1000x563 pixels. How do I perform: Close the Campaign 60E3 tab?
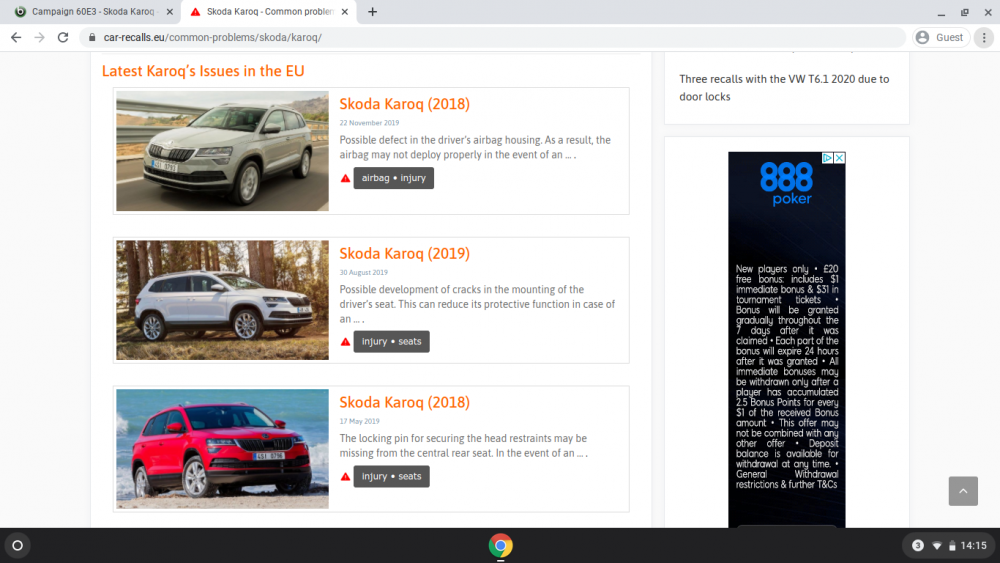tap(169, 11)
